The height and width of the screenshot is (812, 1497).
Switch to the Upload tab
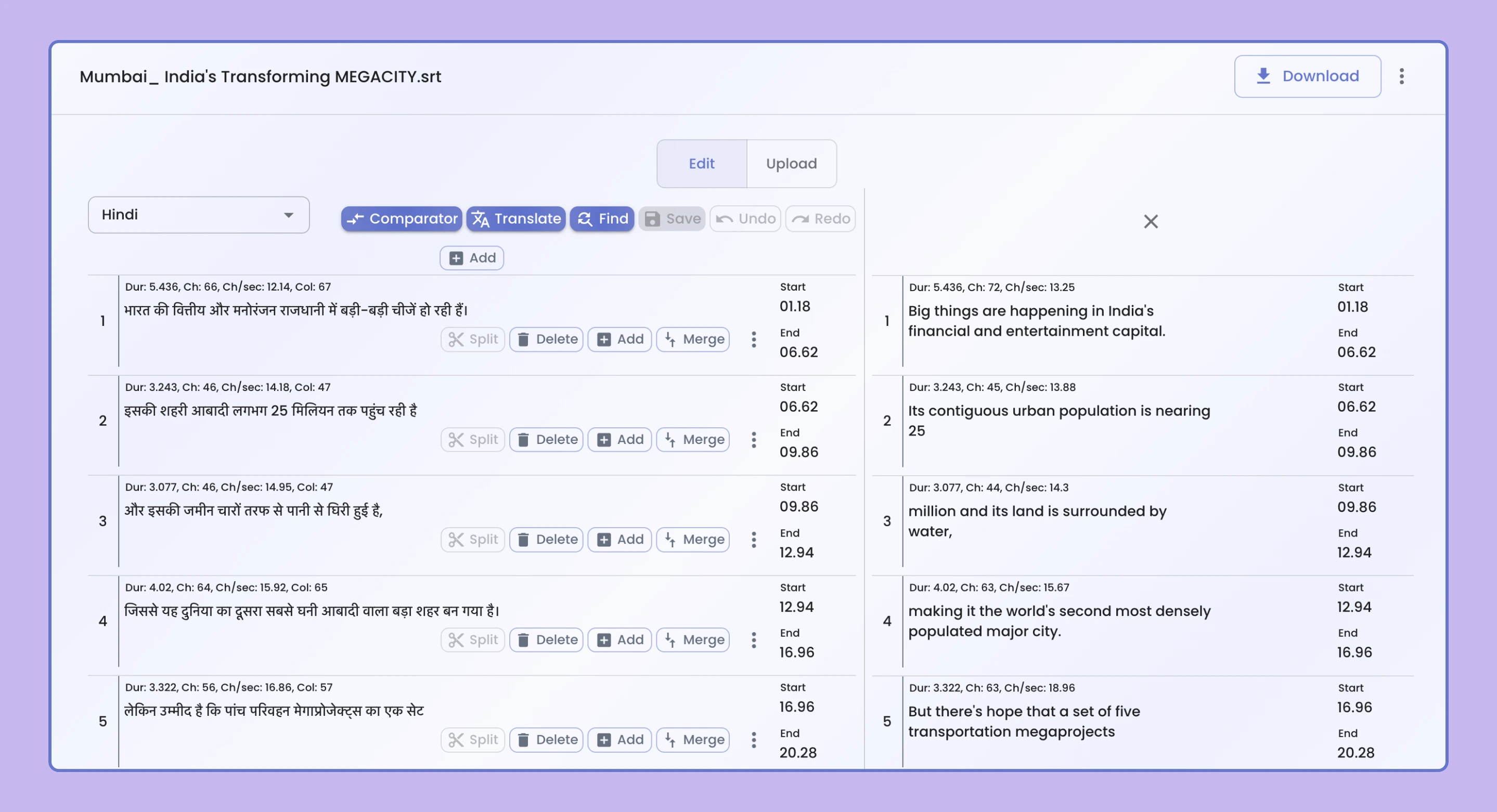click(790, 163)
